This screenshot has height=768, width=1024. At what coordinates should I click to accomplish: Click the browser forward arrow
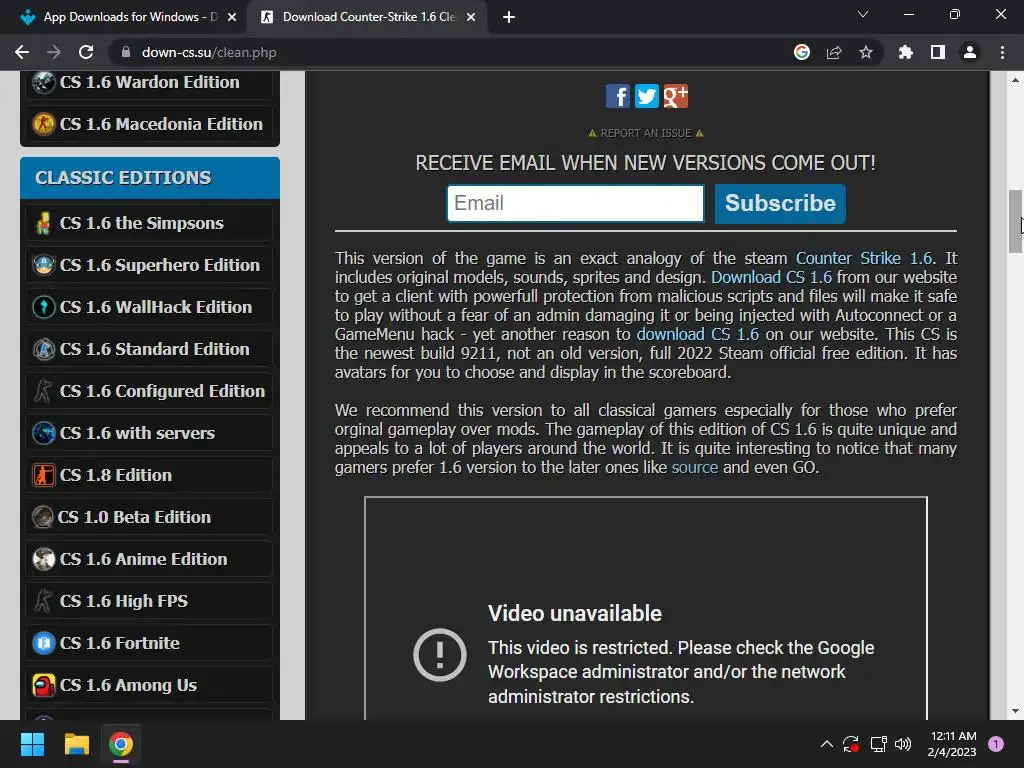54,52
